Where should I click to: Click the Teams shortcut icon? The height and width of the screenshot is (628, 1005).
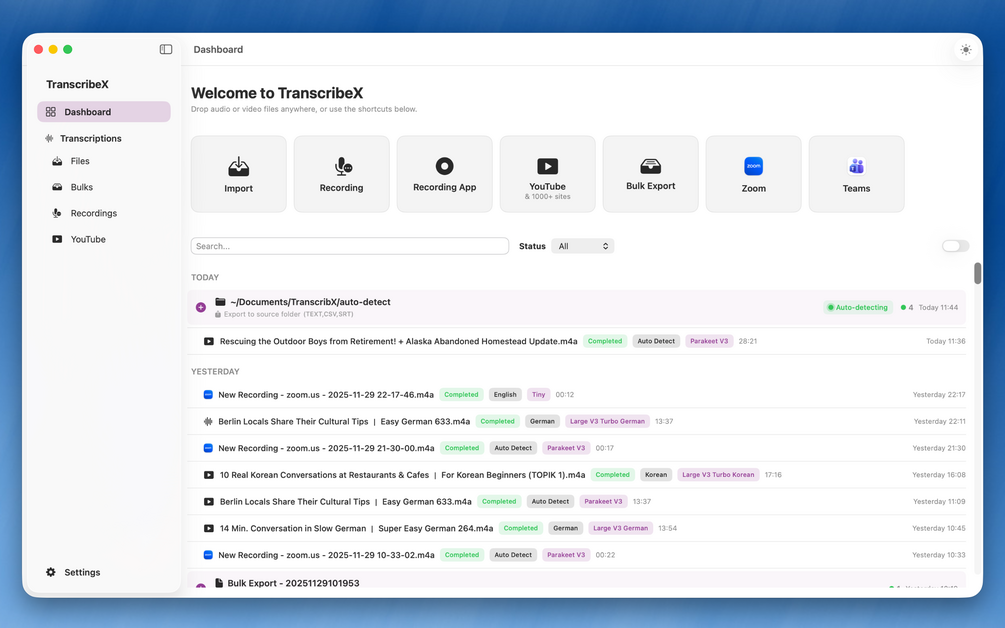[856, 166]
